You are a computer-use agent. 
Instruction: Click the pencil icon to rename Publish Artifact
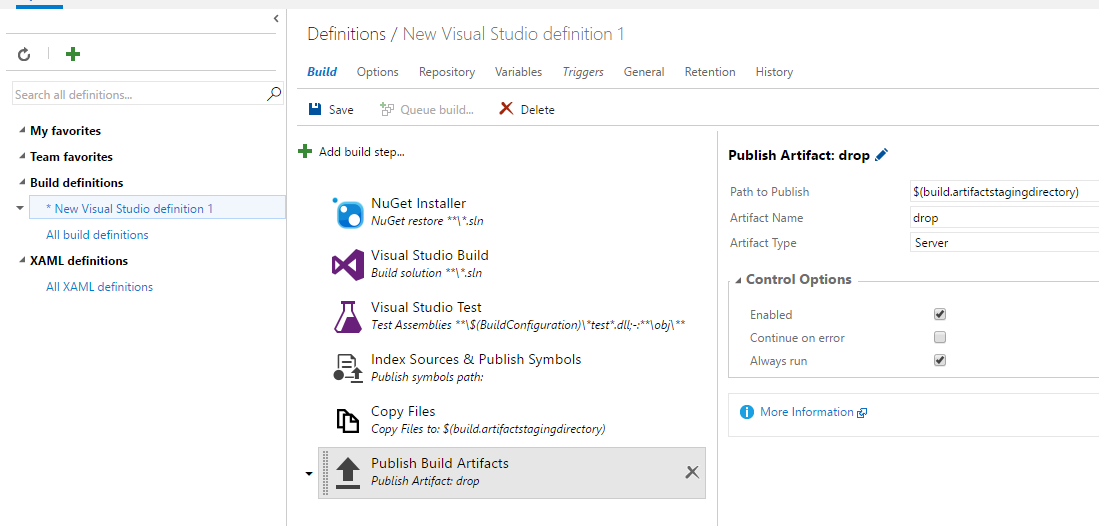(881, 155)
